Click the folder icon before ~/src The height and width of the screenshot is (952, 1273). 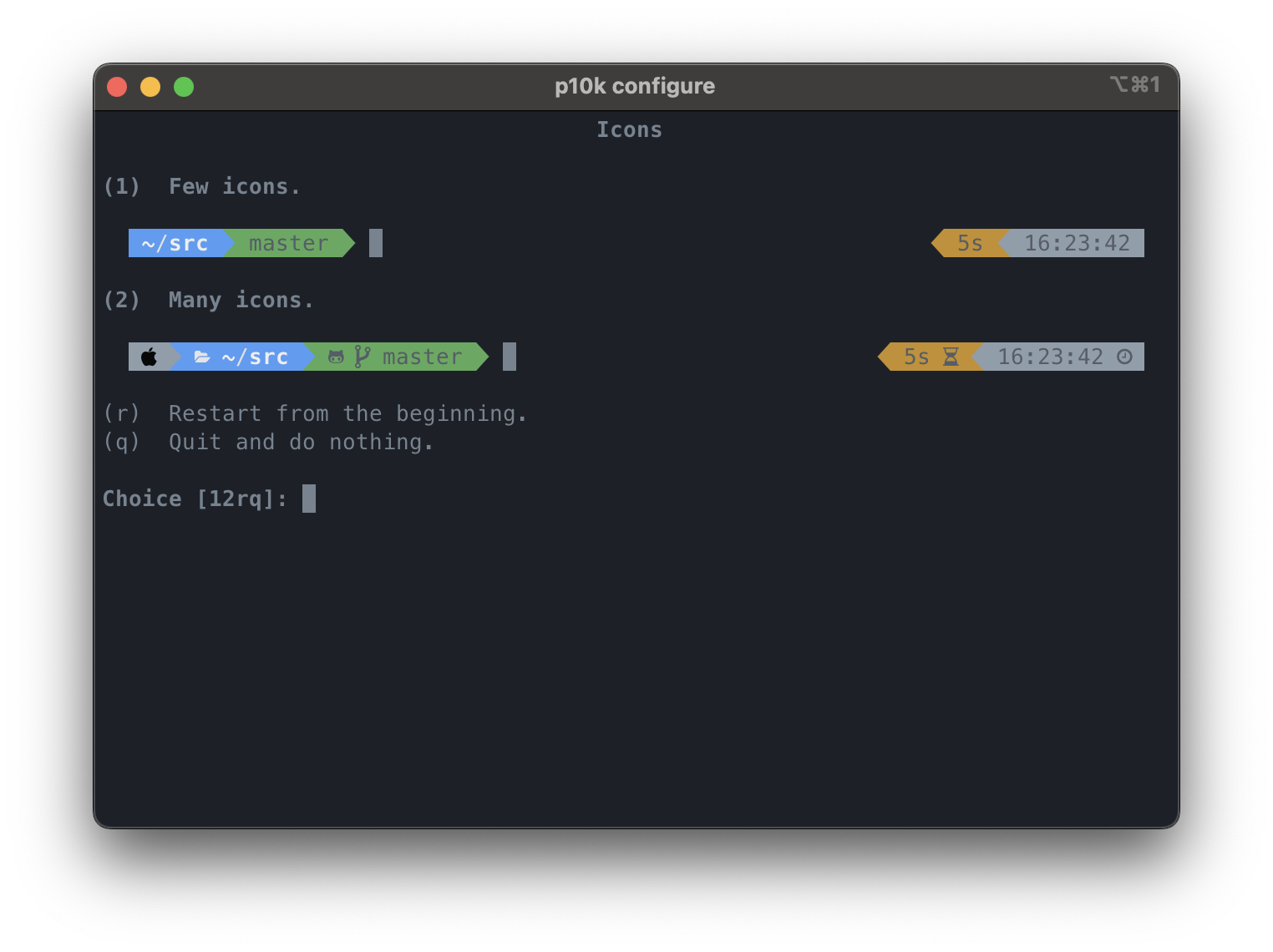tap(201, 357)
